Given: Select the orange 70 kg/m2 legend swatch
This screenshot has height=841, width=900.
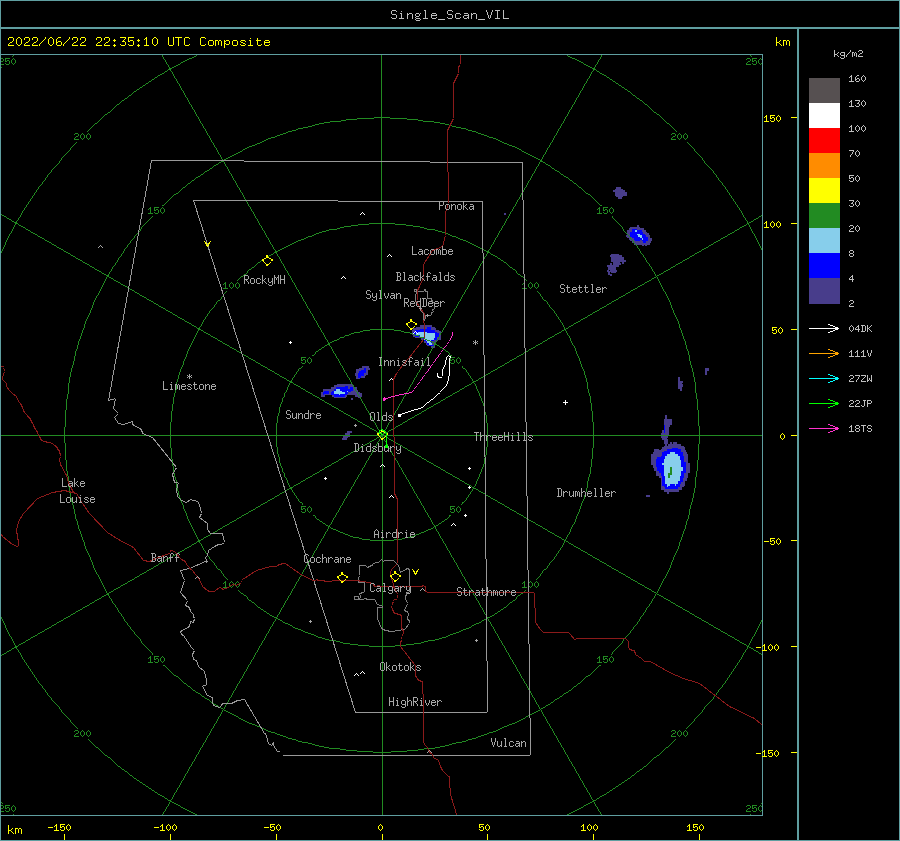Looking at the screenshot, I should click(824, 165).
